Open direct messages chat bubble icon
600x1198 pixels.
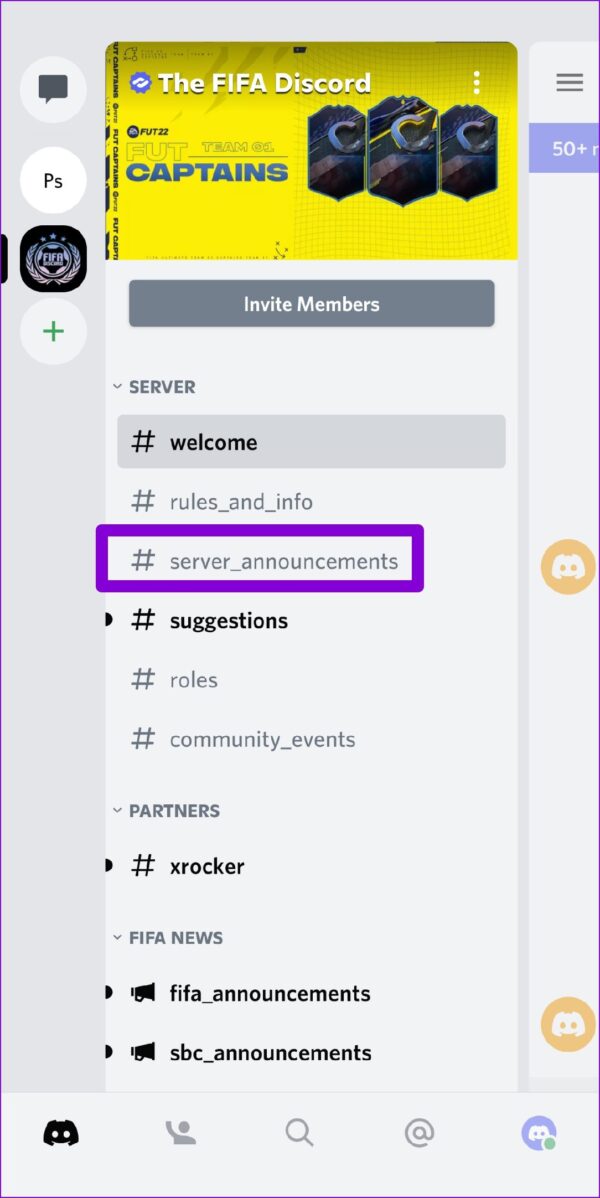[x=53, y=89]
